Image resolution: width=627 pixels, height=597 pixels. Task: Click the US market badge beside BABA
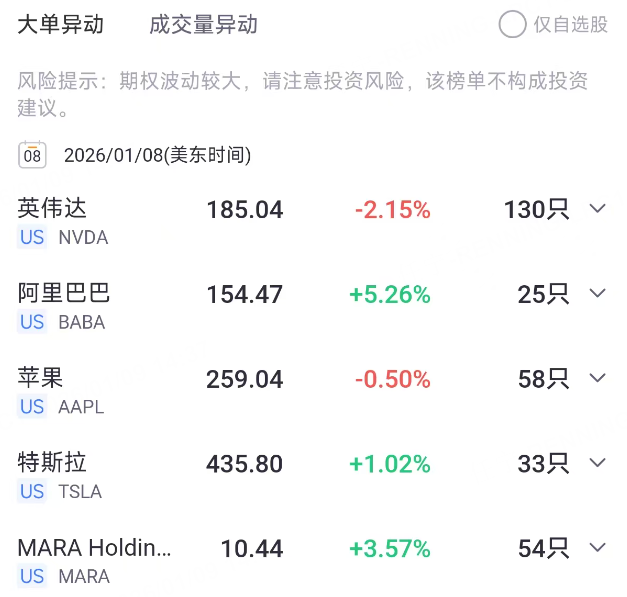(32, 322)
